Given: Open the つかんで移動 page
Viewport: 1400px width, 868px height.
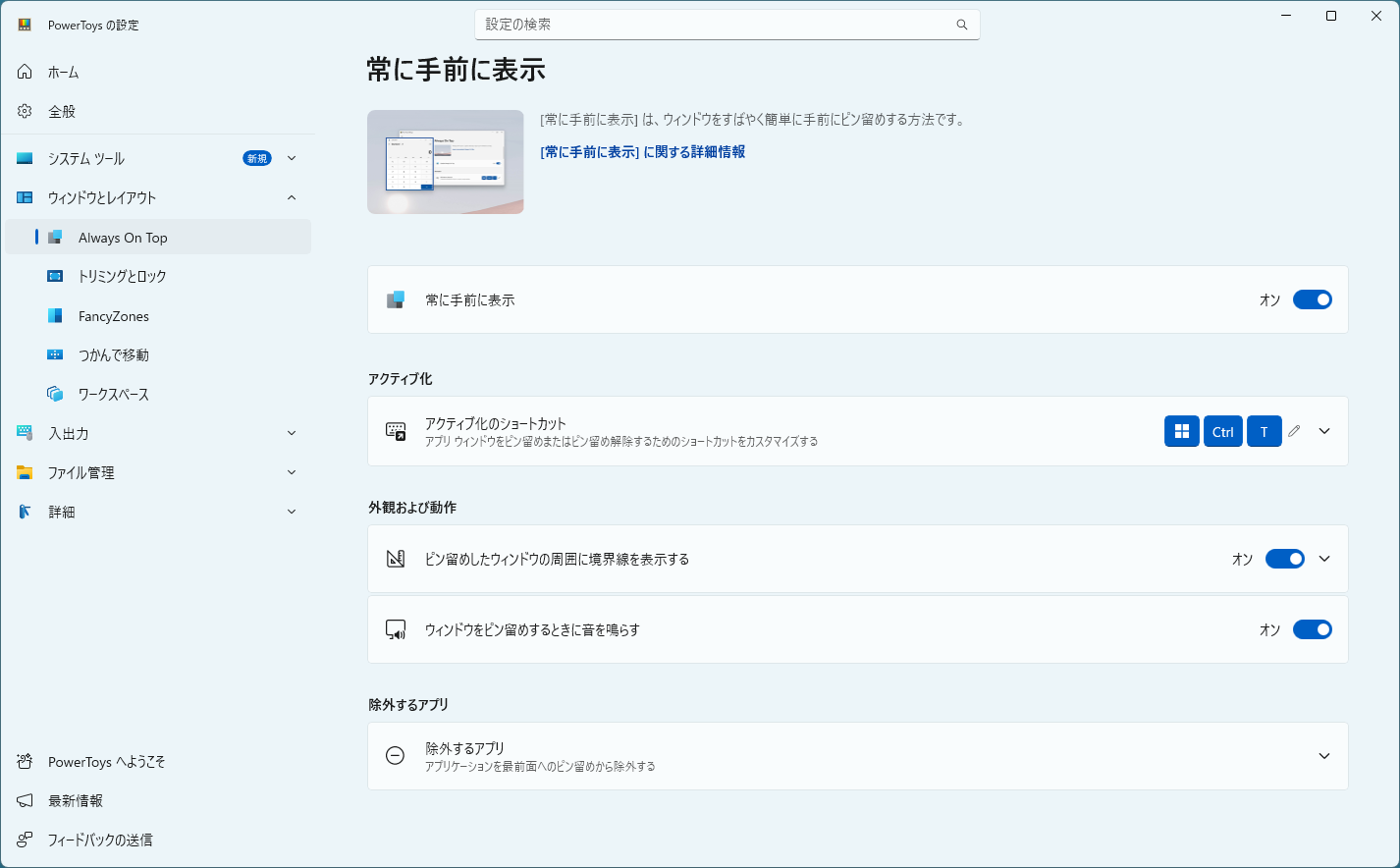Looking at the screenshot, I should click(x=158, y=354).
